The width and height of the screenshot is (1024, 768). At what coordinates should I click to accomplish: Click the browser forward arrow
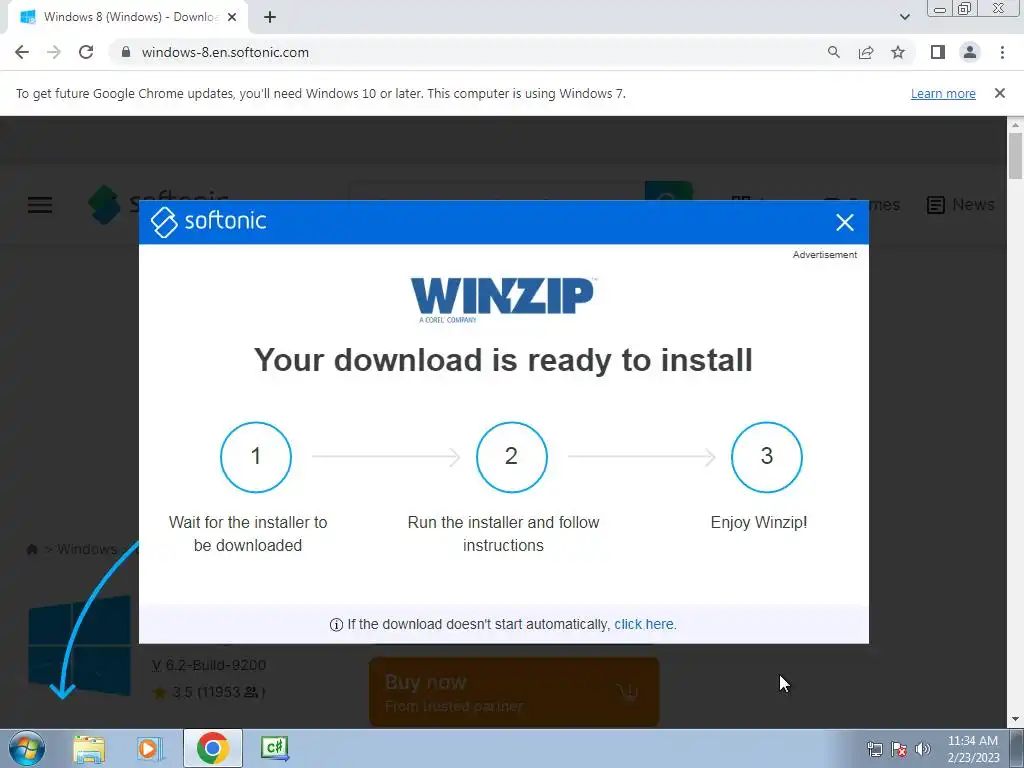[x=54, y=52]
